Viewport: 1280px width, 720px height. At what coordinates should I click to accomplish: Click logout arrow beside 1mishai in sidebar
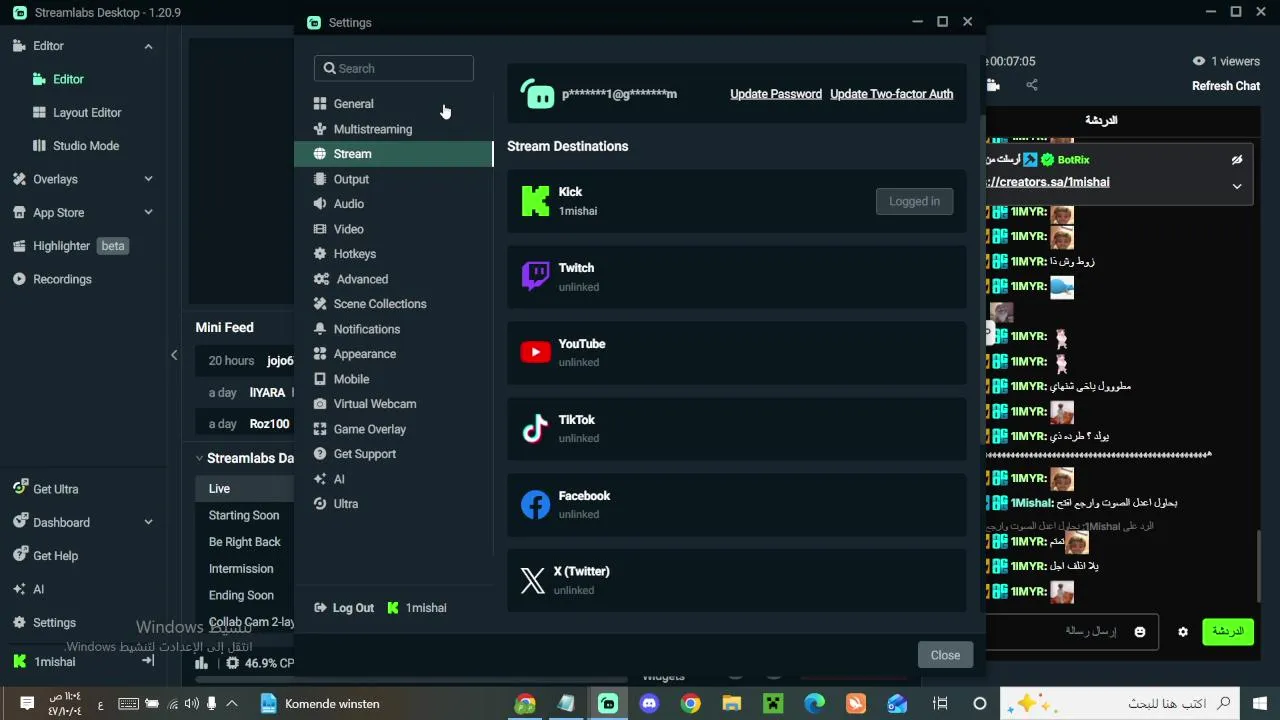pos(148,662)
